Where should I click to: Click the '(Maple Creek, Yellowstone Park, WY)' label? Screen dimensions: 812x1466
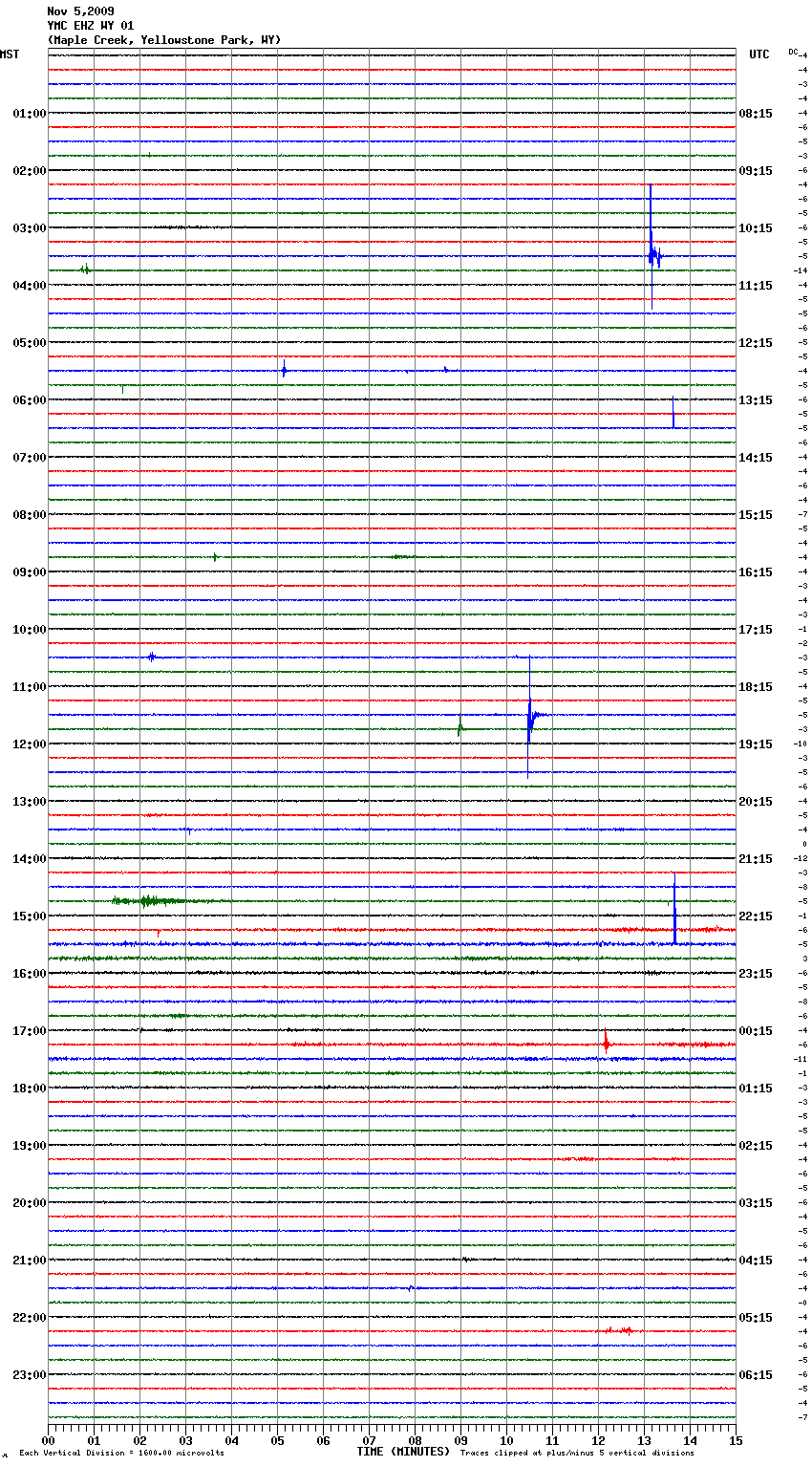point(164,40)
